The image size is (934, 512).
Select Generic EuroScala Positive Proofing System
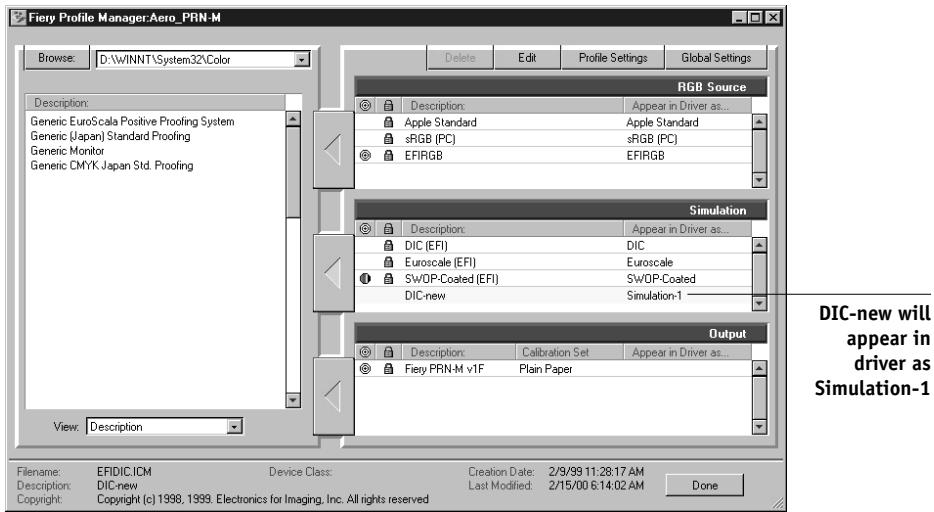132,121
